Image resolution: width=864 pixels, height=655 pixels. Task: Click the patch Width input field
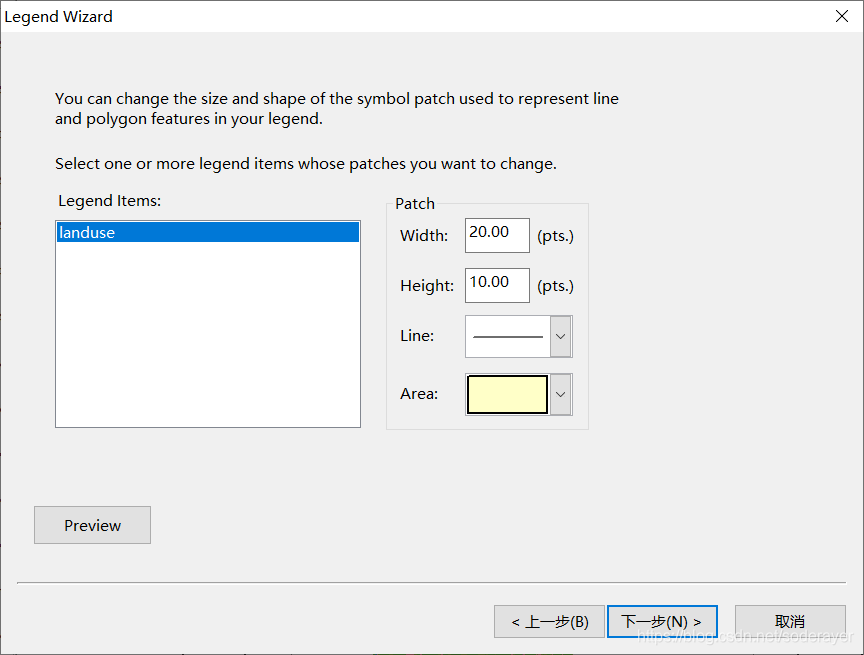point(497,235)
